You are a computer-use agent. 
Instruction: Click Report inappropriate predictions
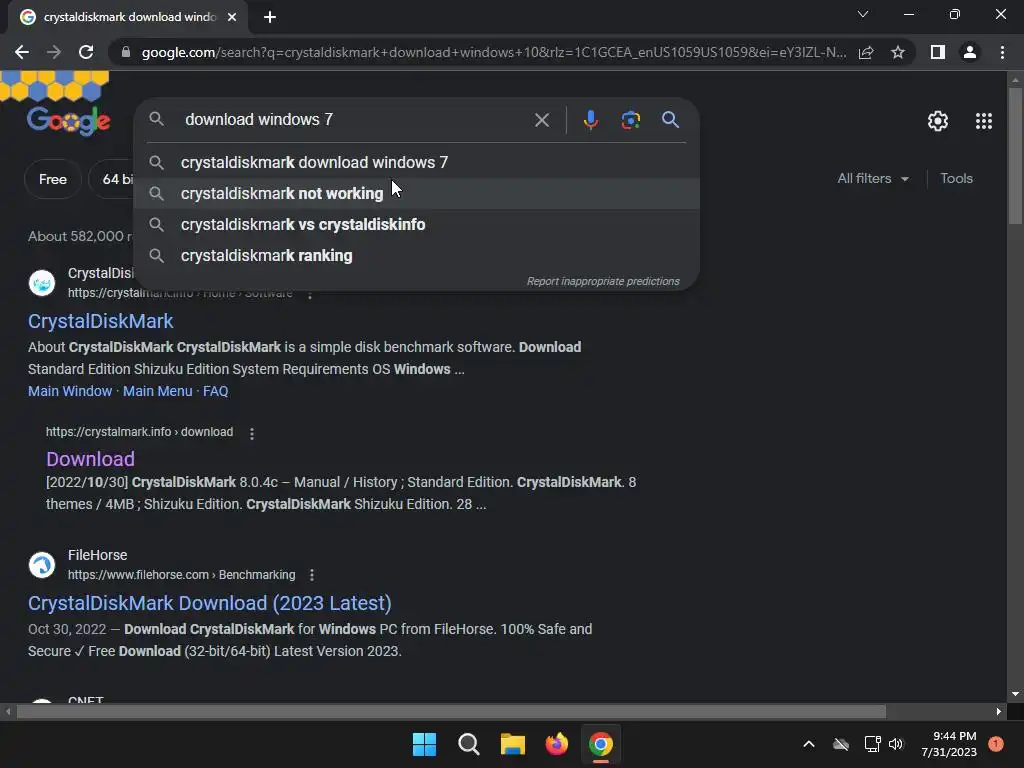click(x=603, y=281)
